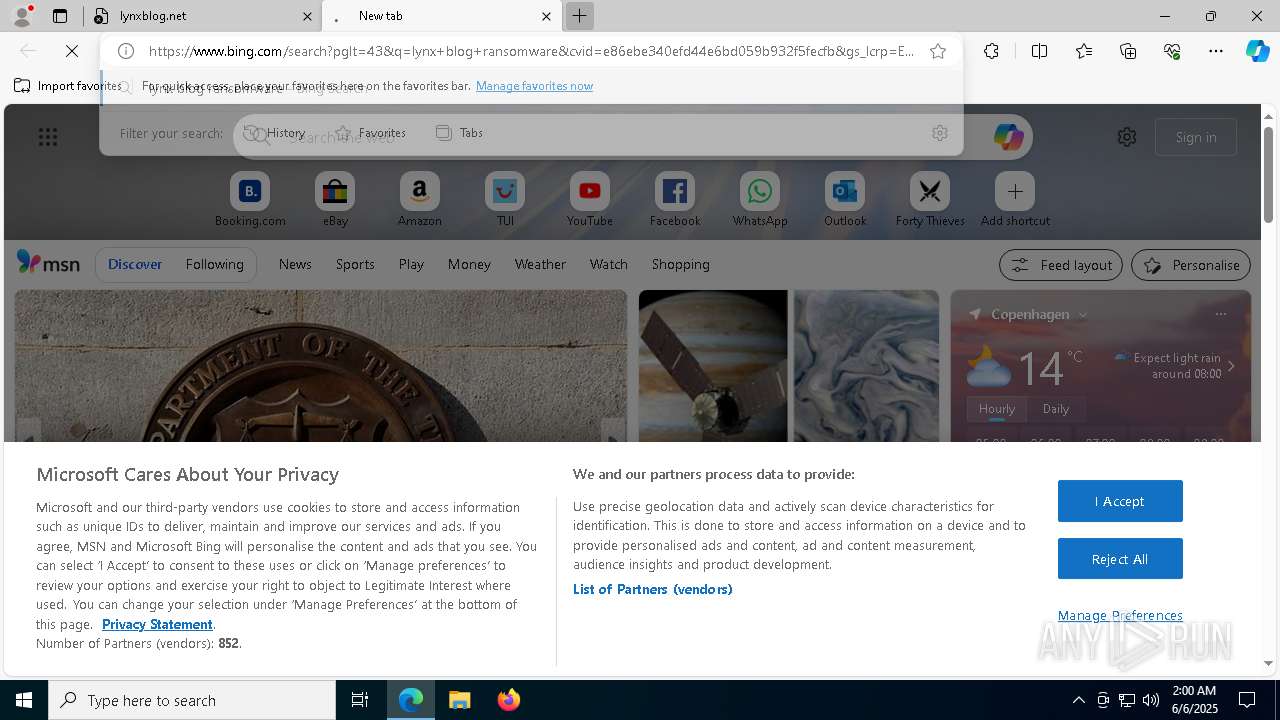The image size is (1280, 720).
Task: Open weather card more options ellipsis
Action: pos(1220,314)
